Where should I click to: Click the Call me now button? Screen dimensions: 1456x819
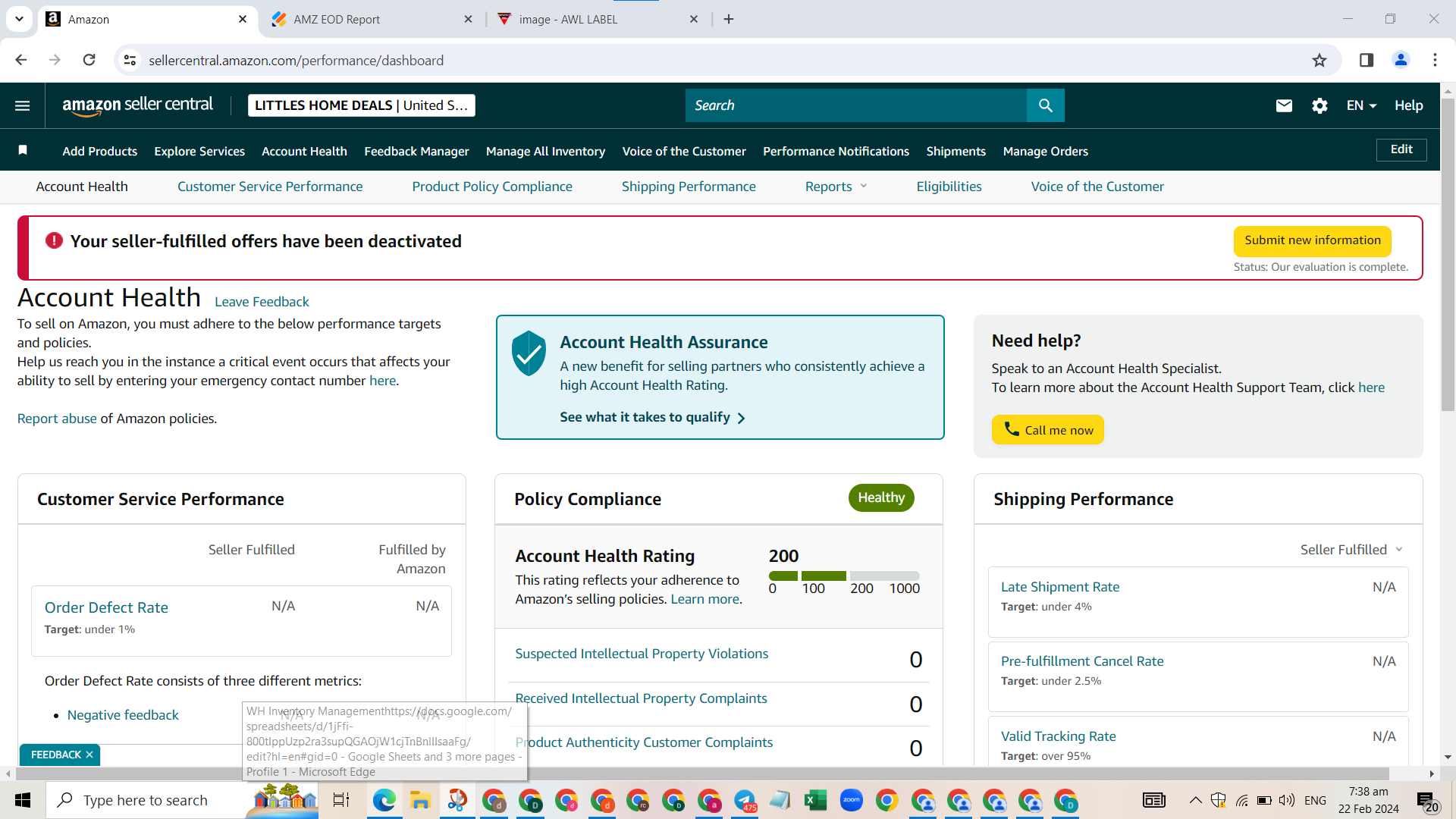click(x=1047, y=430)
